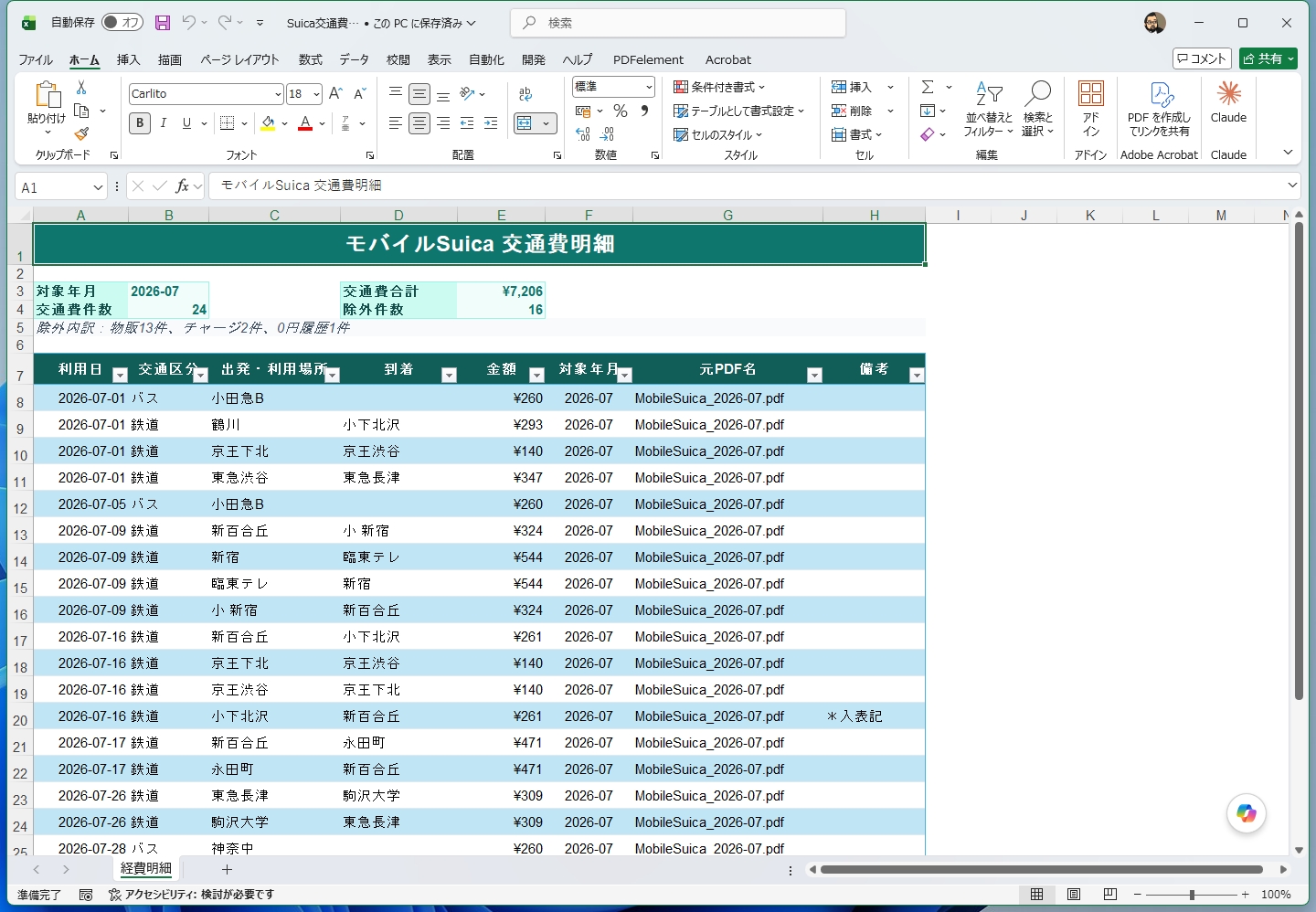Apply italic formatting

163,123
